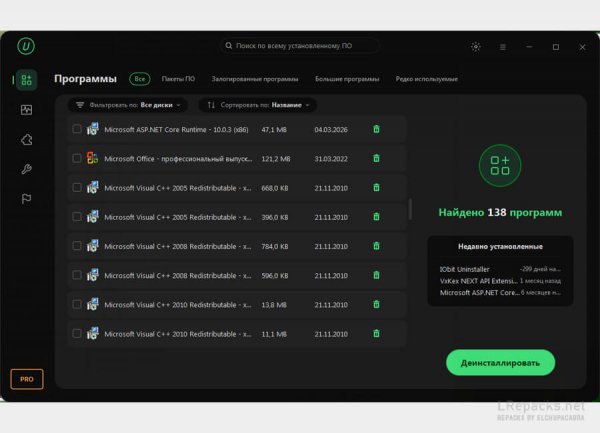Screen dimensions: 600x433
Task: Click the program list scrollbar thumb
Action: tap(410, 209)
